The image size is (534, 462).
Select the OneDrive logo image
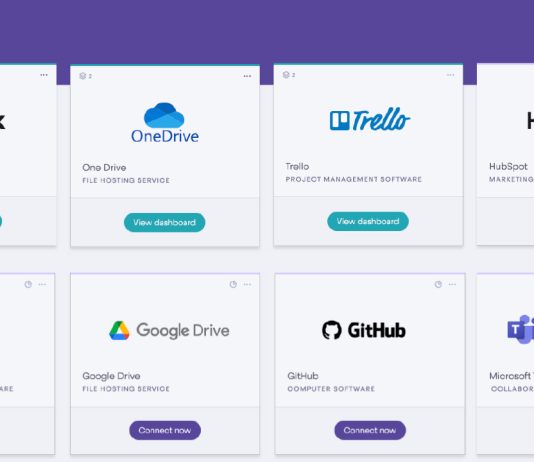[x=165, y=123]
